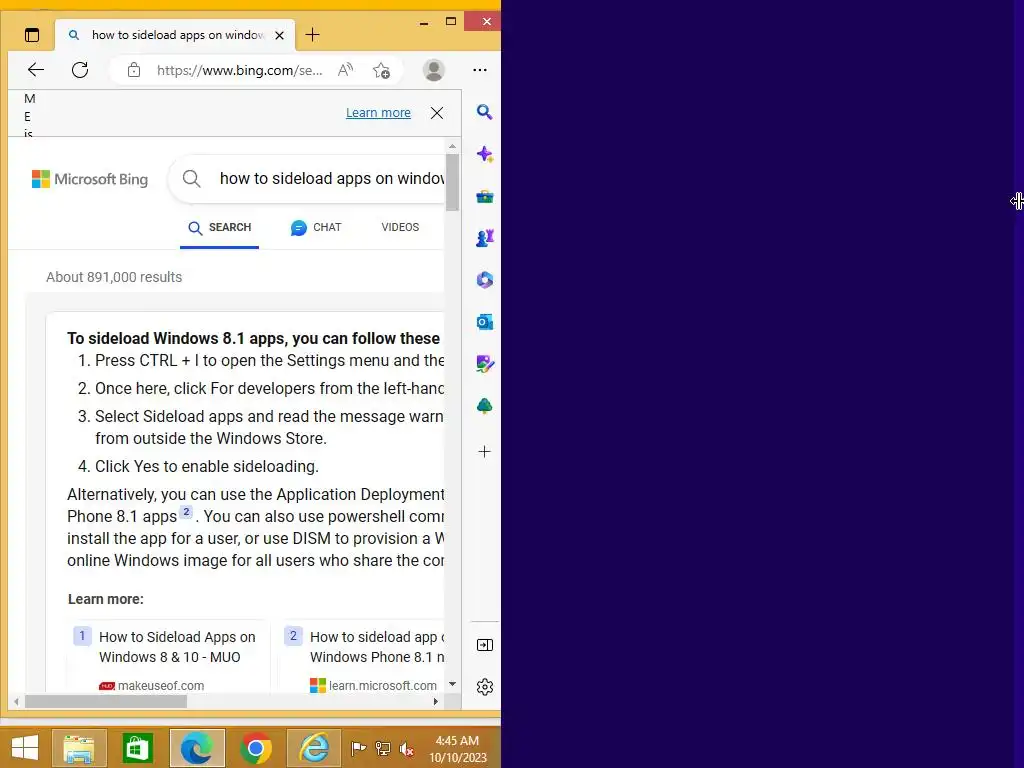Click the Bing address bar URL
The width and height of the screenshot is (1024, 768).
239,71
